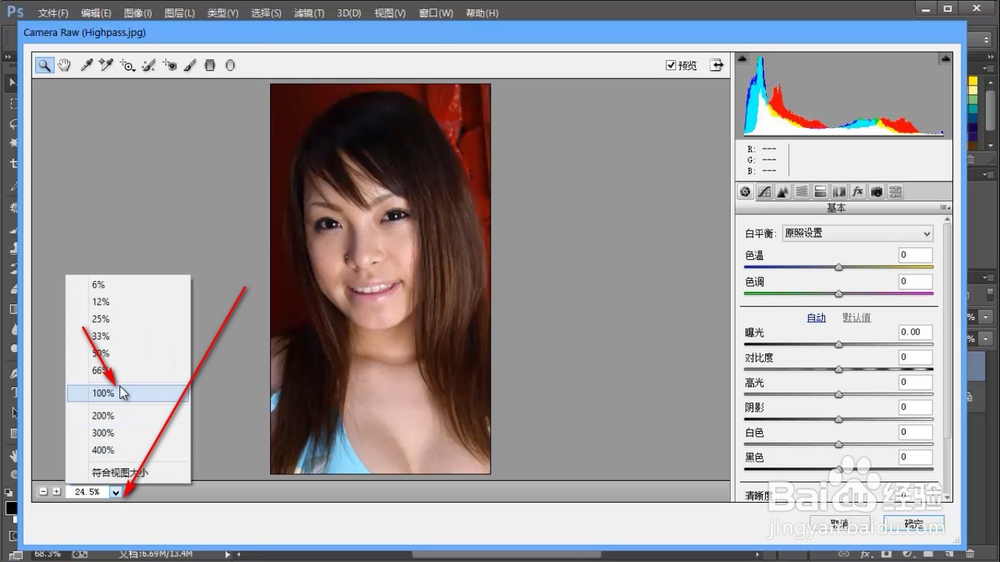Click the 确定 OK button
1000x562 pixels.
[914, 524]
